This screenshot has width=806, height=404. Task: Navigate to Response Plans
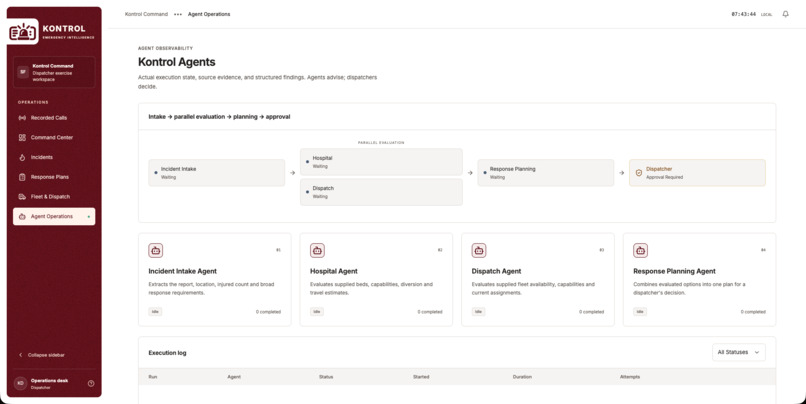tap(54, 177)
